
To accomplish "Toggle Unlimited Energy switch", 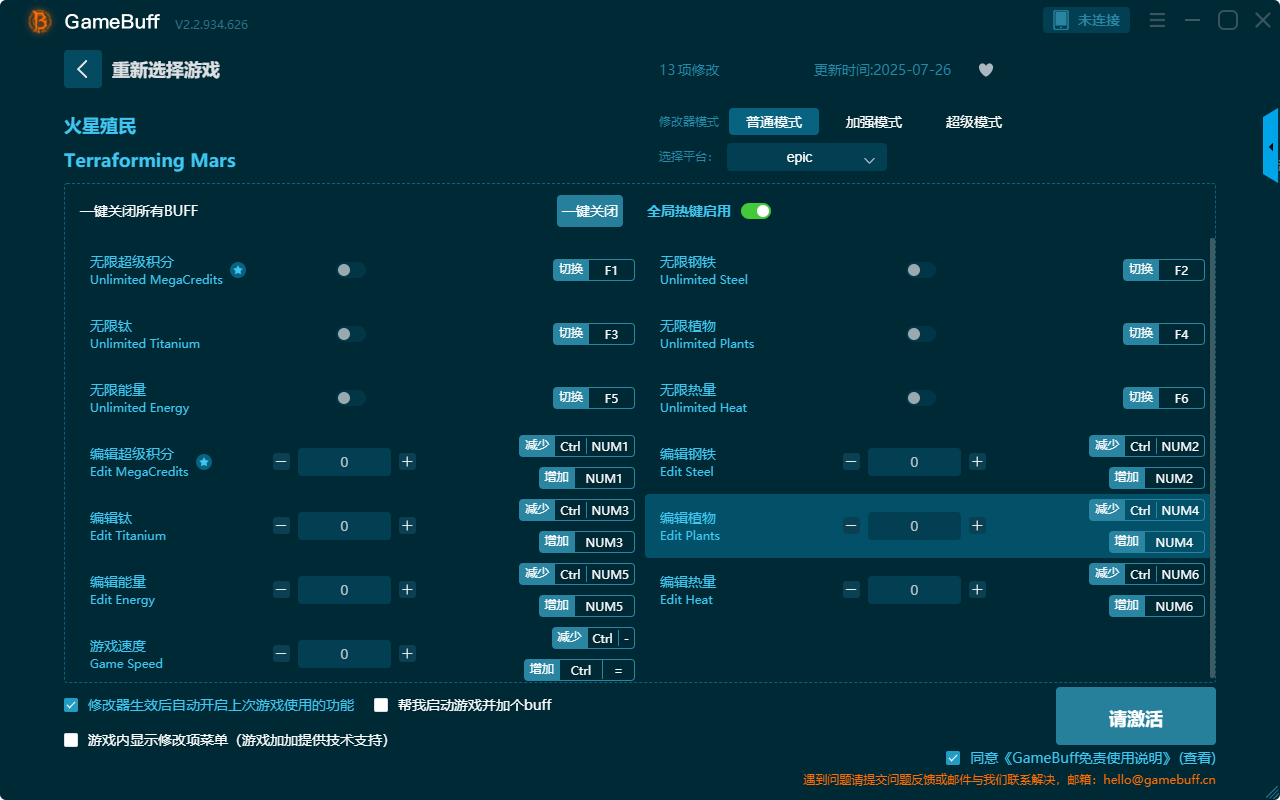I will pyautogui.click(x=351, y=398).
